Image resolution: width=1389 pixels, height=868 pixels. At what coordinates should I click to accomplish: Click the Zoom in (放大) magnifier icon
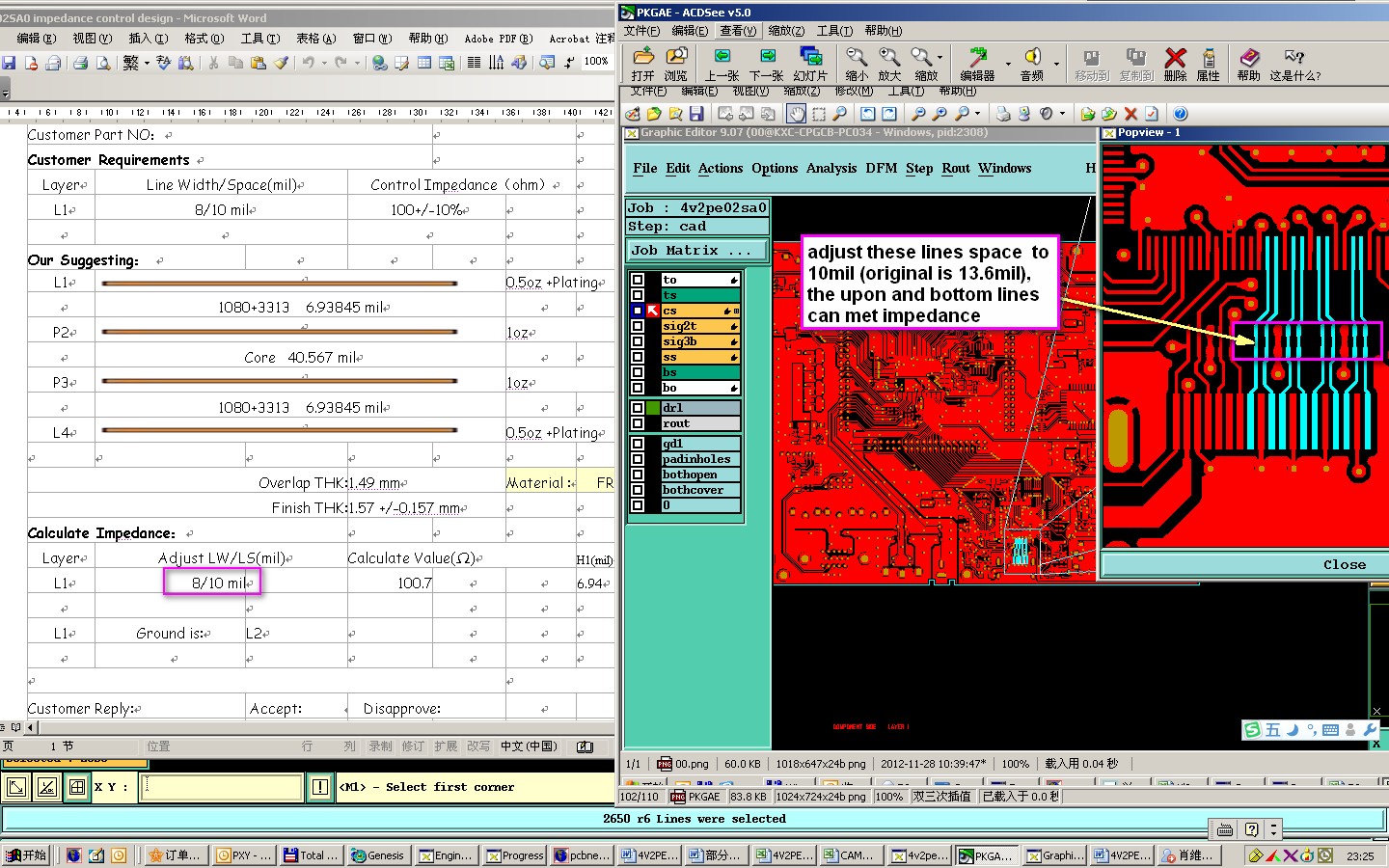[x=889, y=59]
